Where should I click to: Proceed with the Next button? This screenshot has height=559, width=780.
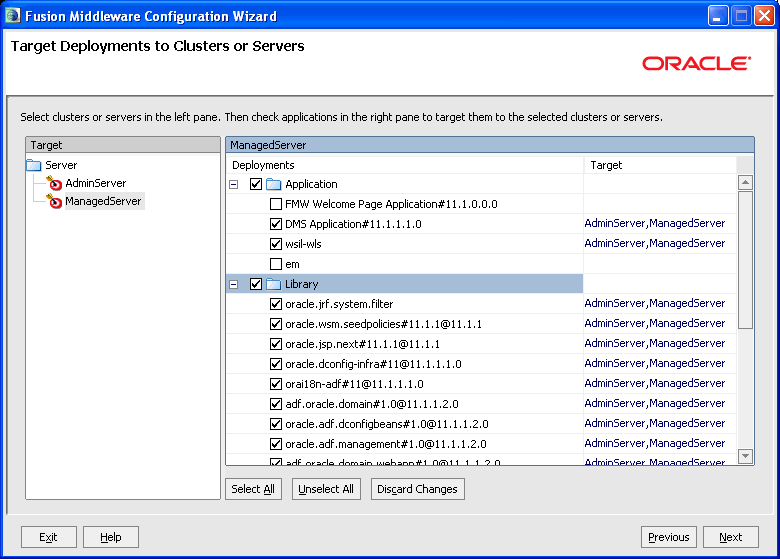click(x=731, y=537)
